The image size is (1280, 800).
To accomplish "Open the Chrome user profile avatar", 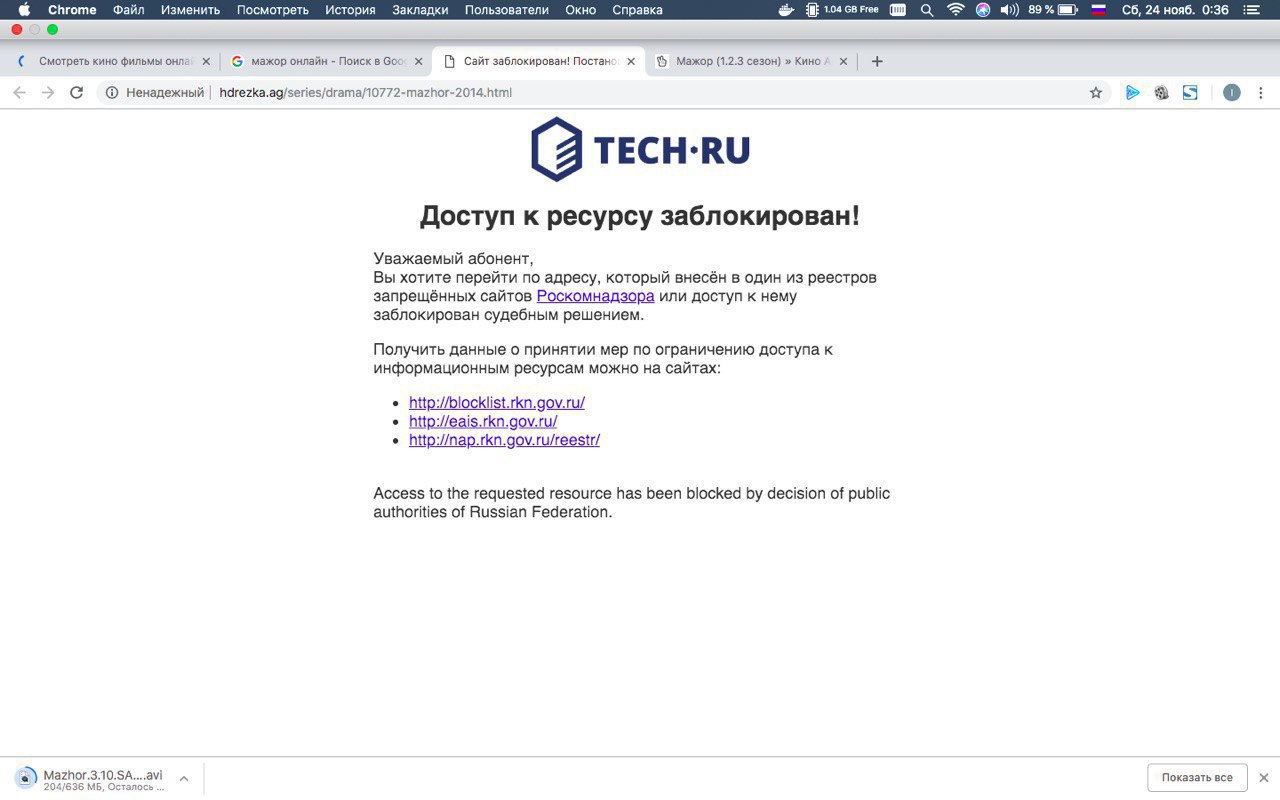I will (x=1231, y=92).
